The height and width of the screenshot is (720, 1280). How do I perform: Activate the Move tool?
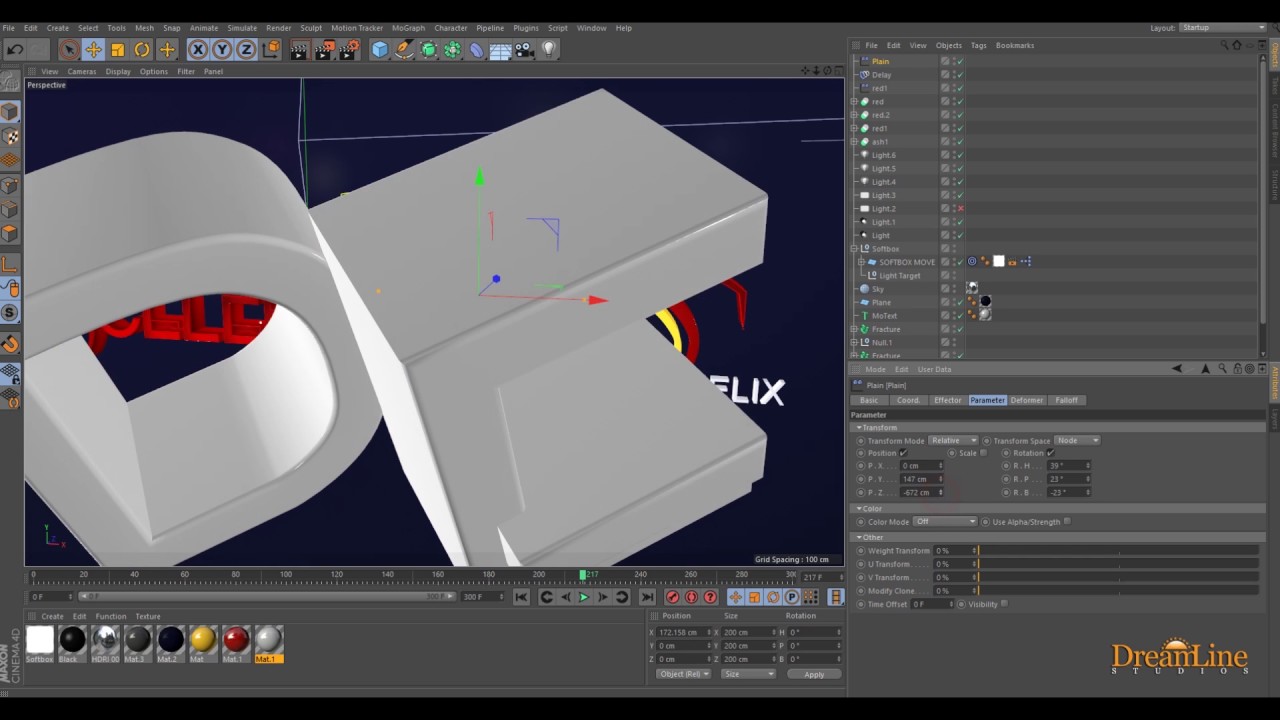tap(93, 49)
